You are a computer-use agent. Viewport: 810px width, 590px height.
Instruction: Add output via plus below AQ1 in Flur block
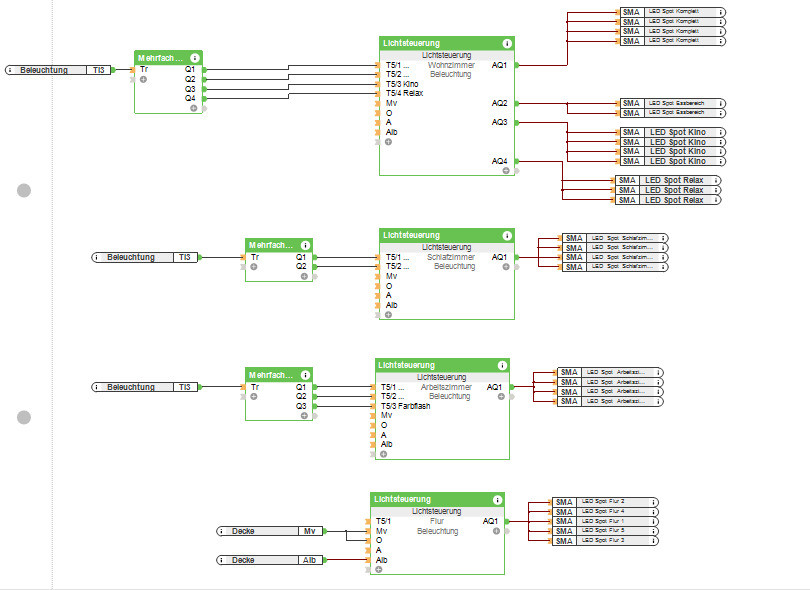(496, 531)
